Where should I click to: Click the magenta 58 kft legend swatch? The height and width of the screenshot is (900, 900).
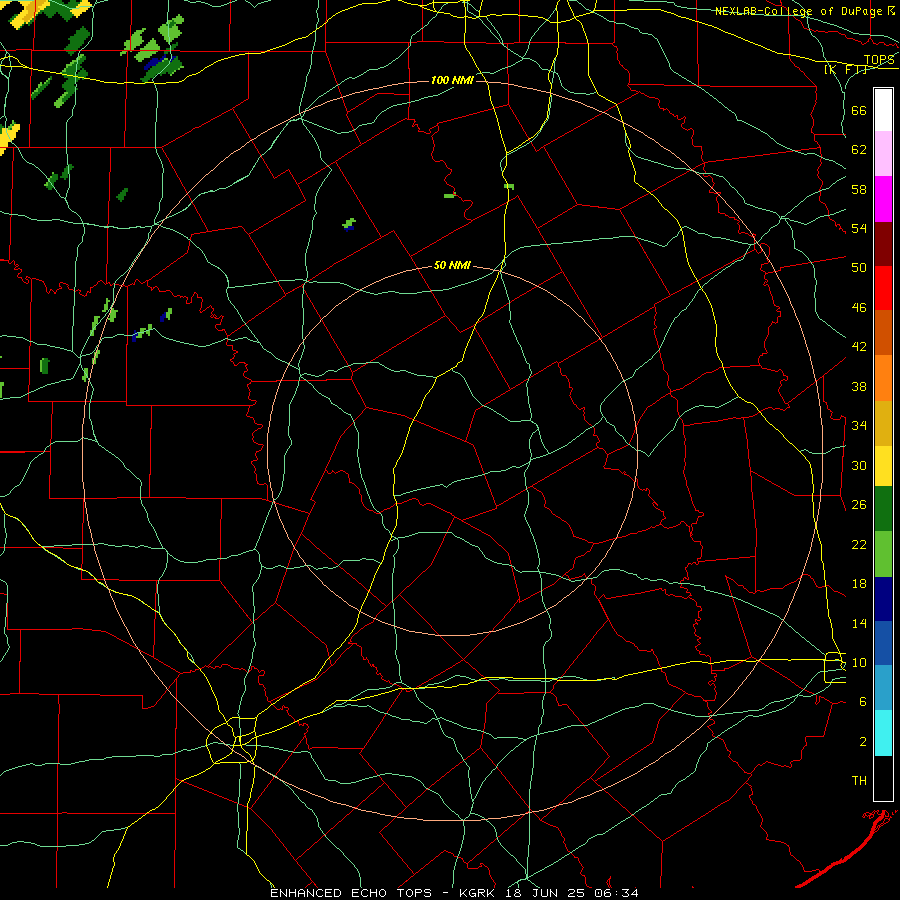click(x=883, y=199)
